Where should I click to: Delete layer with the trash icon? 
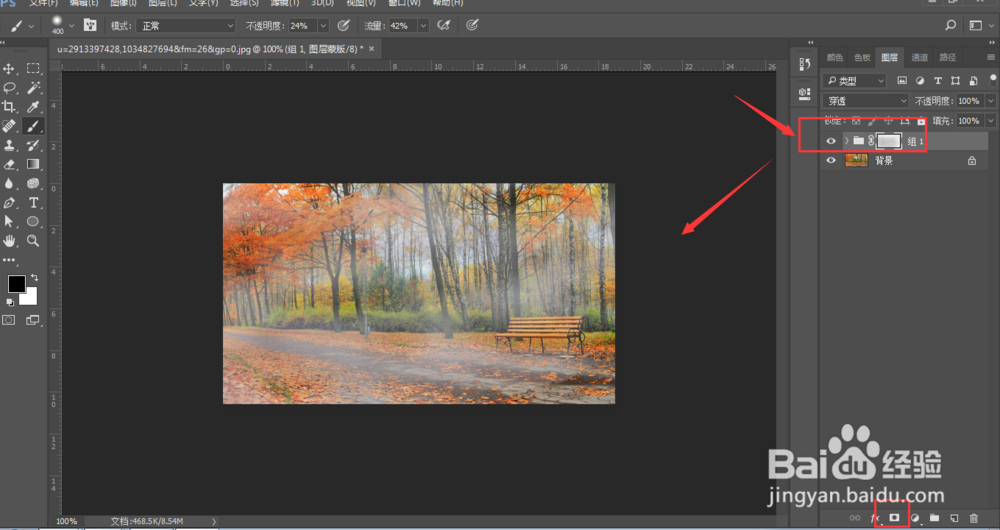coord(973,518)
